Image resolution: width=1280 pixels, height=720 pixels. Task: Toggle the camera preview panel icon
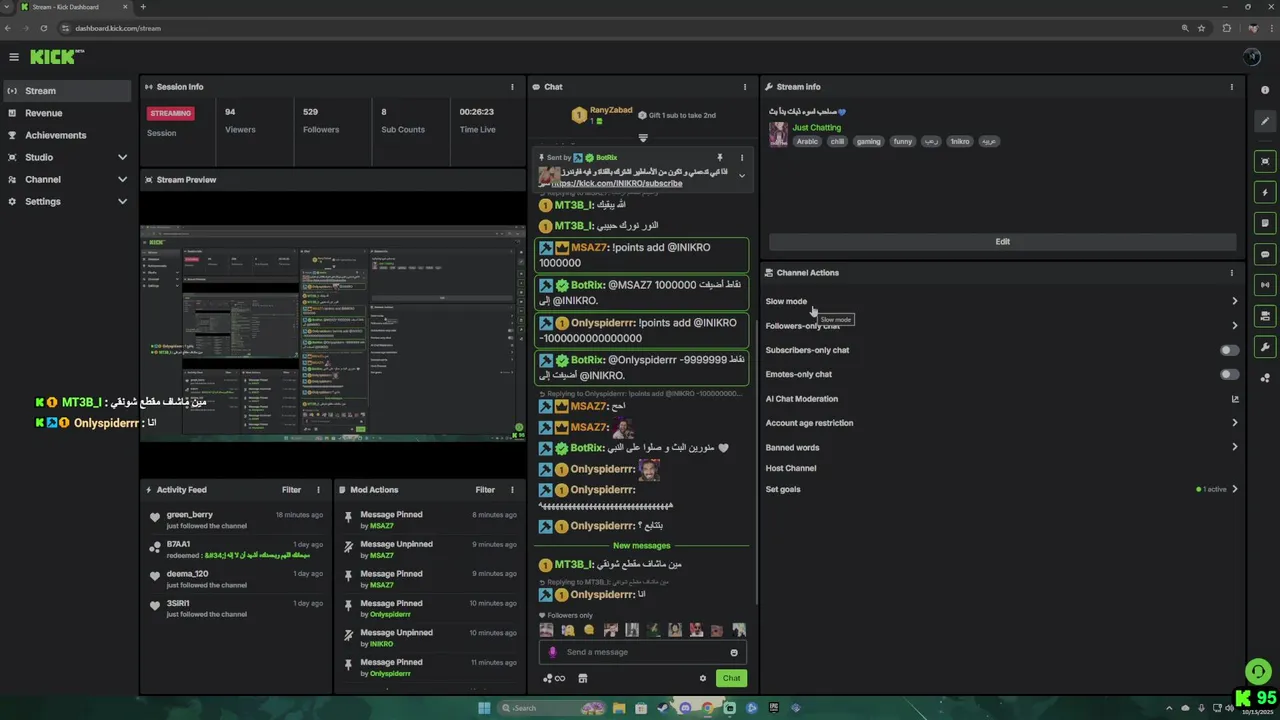click(x=1265, y=316)
